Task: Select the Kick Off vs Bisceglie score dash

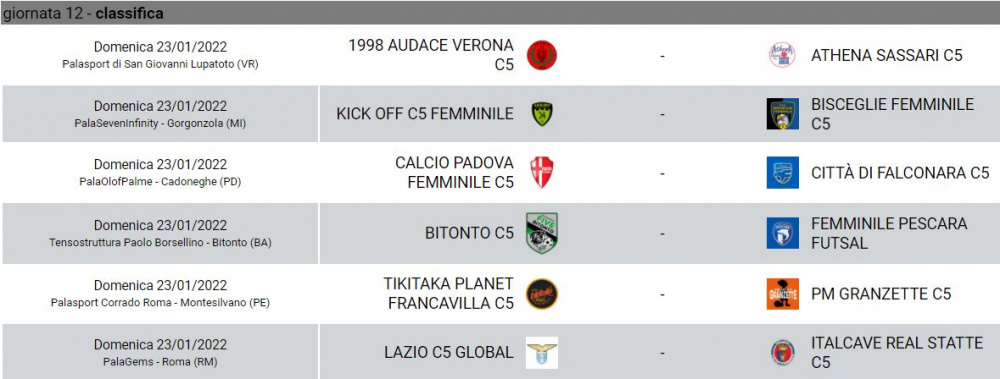Action: point(663,115)
